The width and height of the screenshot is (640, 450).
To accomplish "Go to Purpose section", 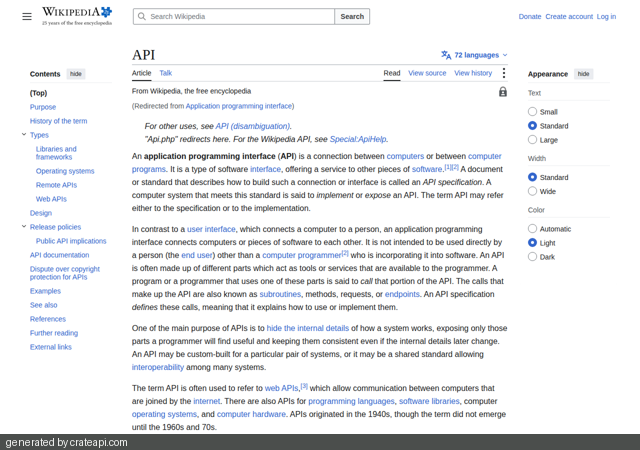I will [43, 107].
